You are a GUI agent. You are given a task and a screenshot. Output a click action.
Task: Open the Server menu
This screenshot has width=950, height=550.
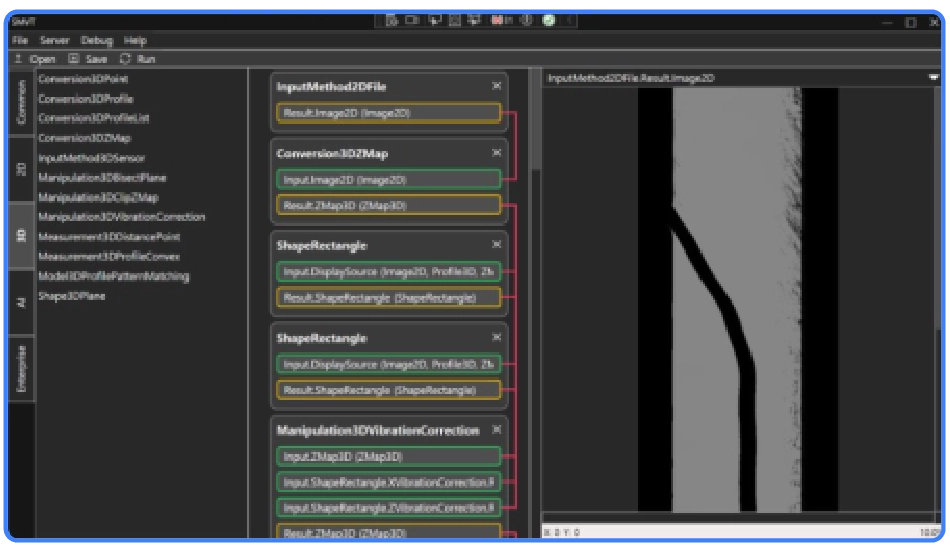point(54,40)
